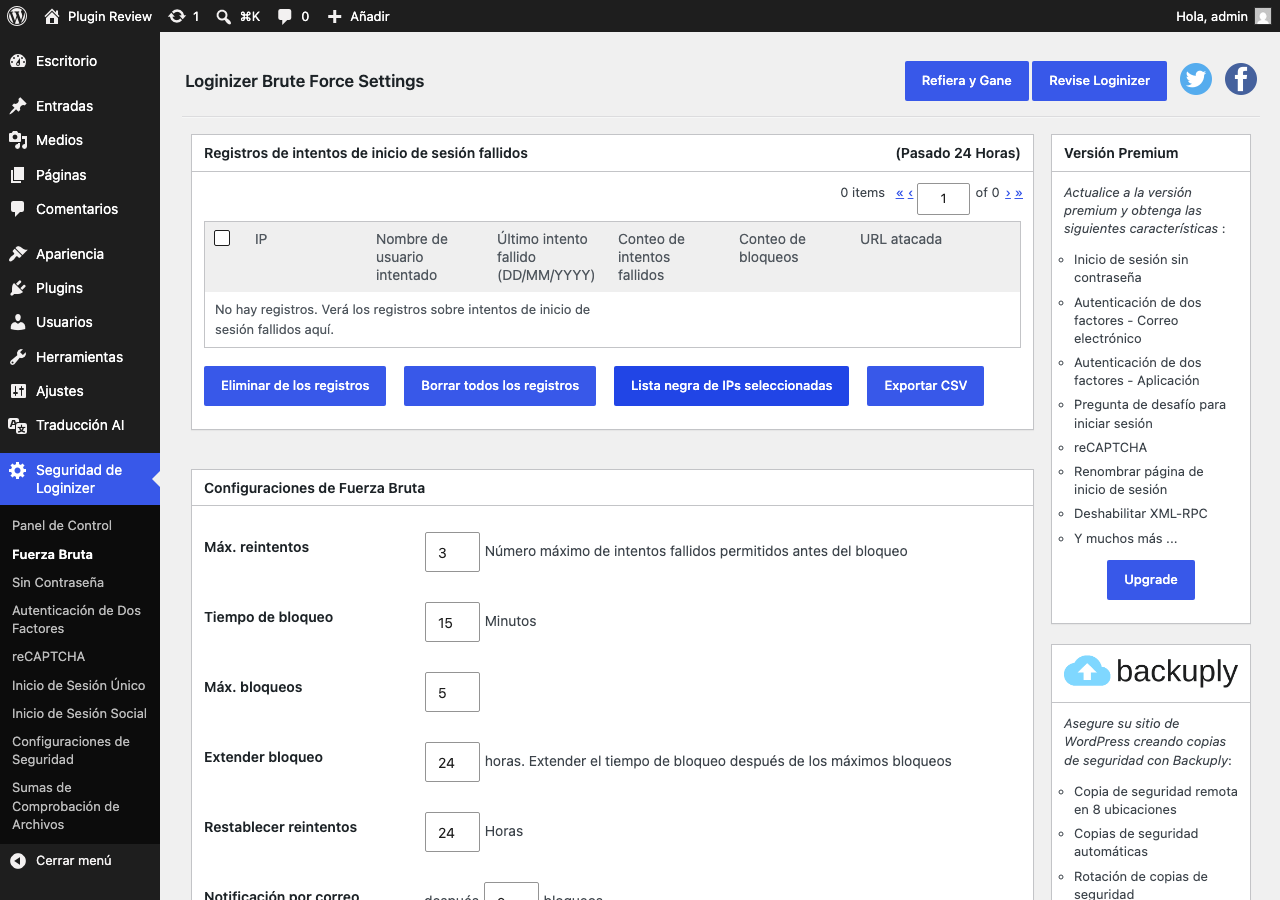Click the Máx. reintentos input field
The width and height of the screenshot is (1280, 900).
tap(452, 552)
